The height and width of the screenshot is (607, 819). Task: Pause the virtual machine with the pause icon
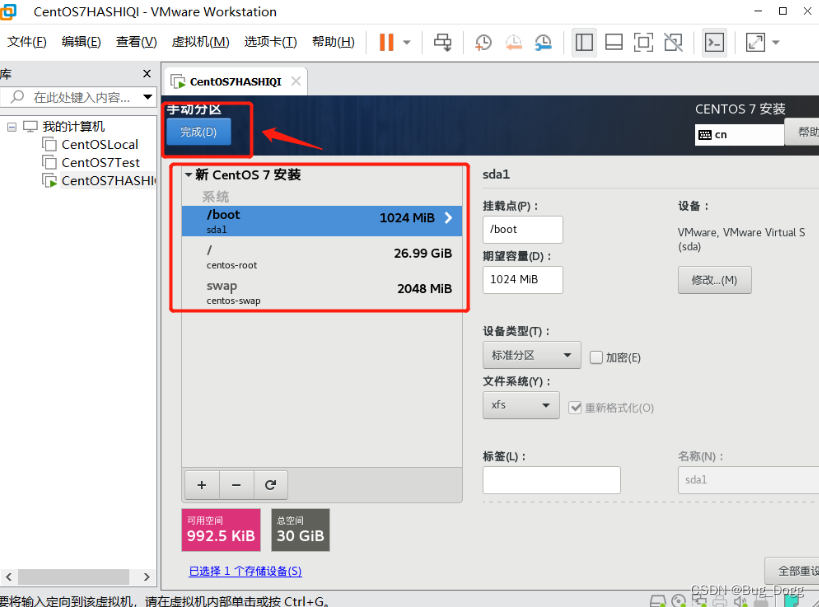[x=386, y=42]
